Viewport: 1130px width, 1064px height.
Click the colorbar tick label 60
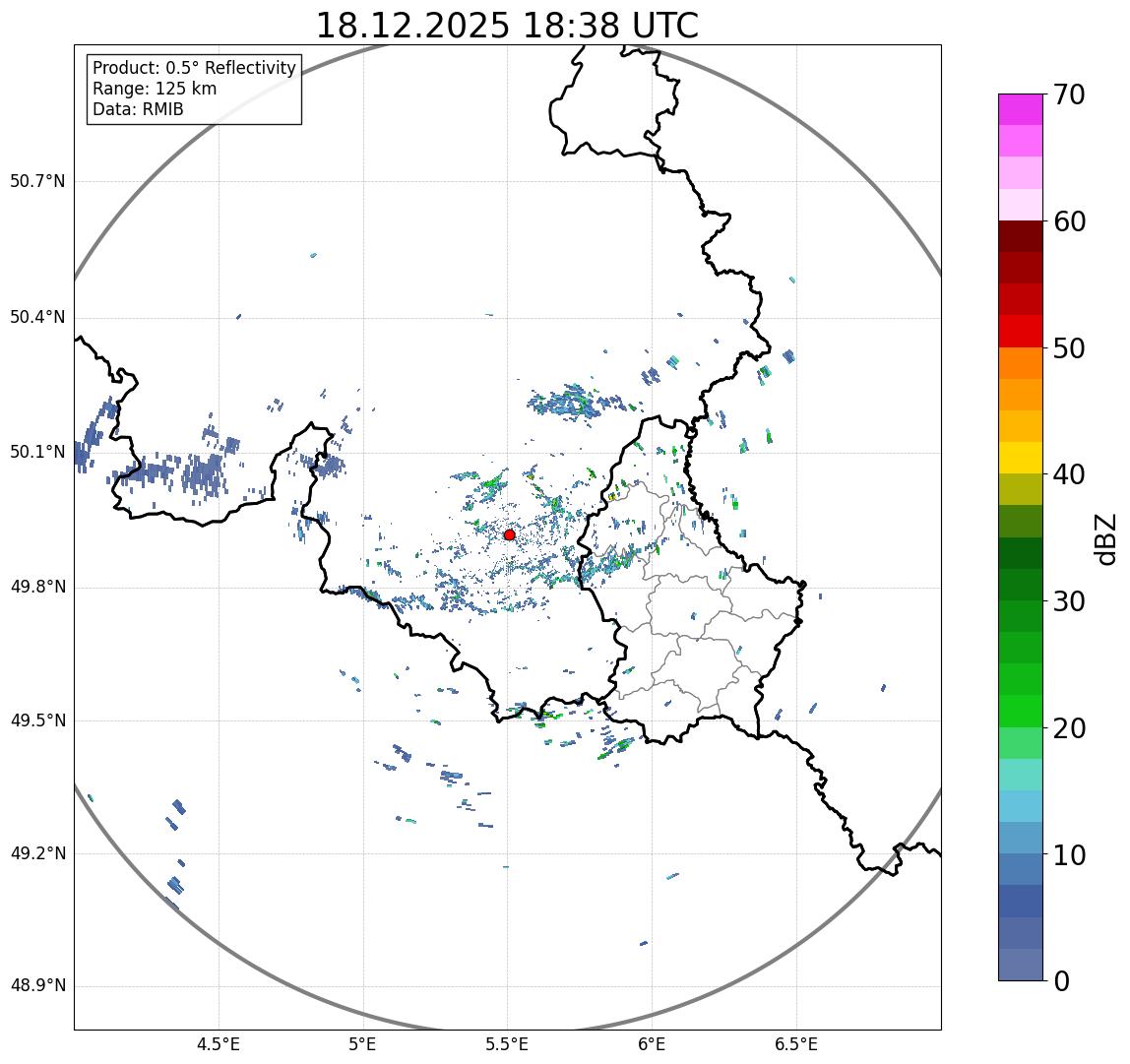click(1069, 221)
